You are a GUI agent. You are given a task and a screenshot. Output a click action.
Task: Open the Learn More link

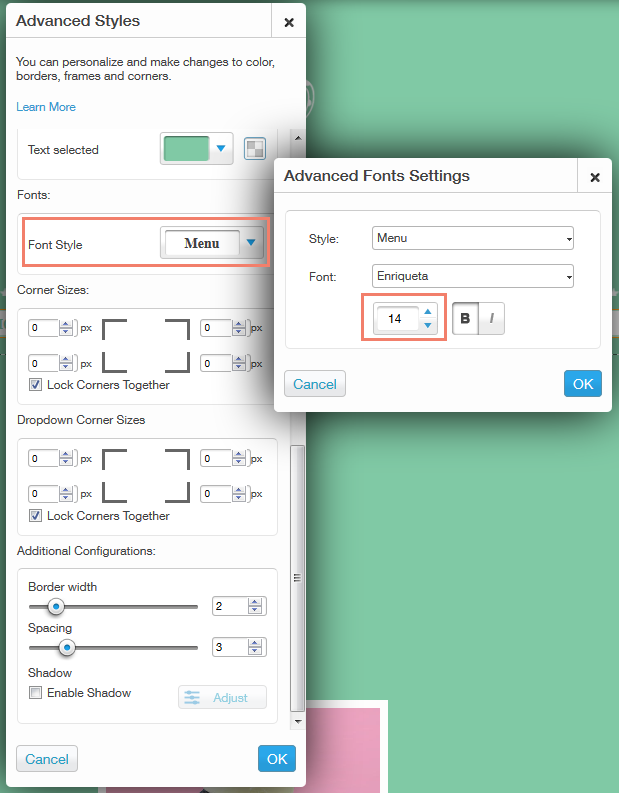[x=46, y=107]
